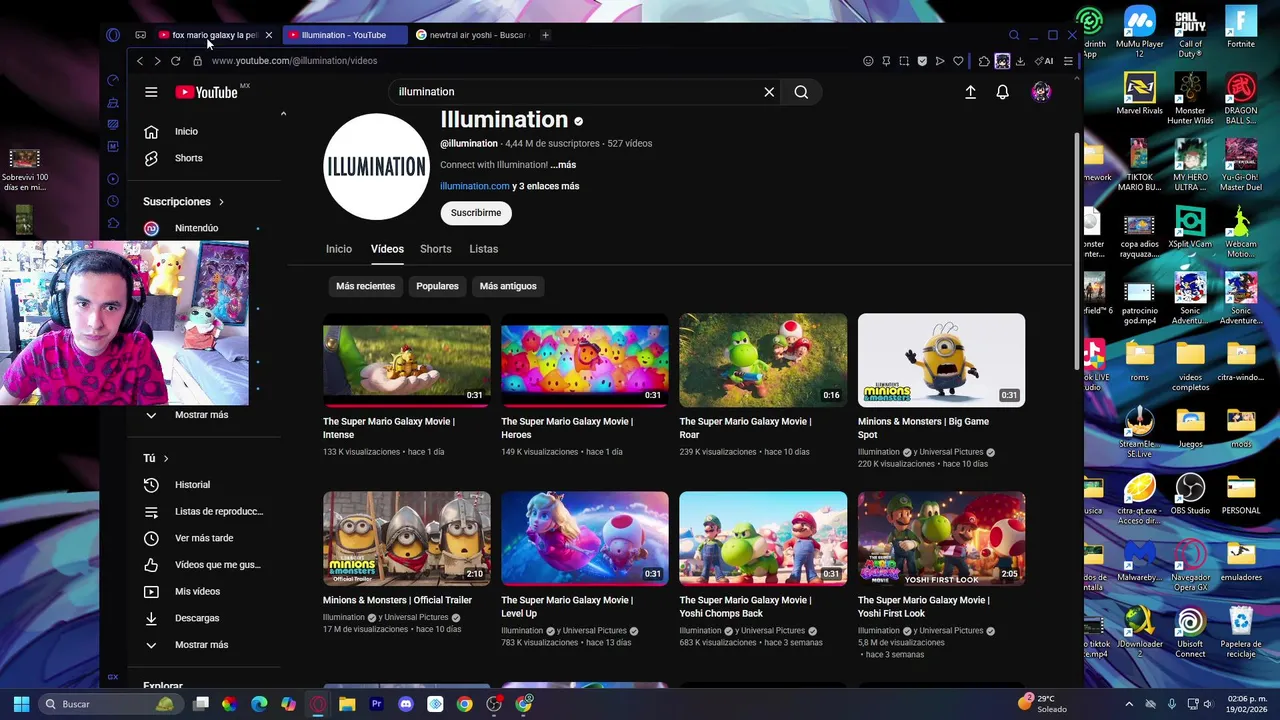Viewport: 1280px width, 720px height.
Task: Open the browser extensions cube icon
Action: click(x=984, y=61)
